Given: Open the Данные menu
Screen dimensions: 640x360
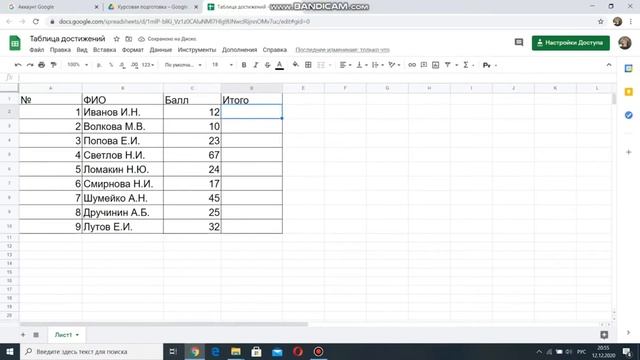Looking at the screenshot, I should (x=160, y=50).
